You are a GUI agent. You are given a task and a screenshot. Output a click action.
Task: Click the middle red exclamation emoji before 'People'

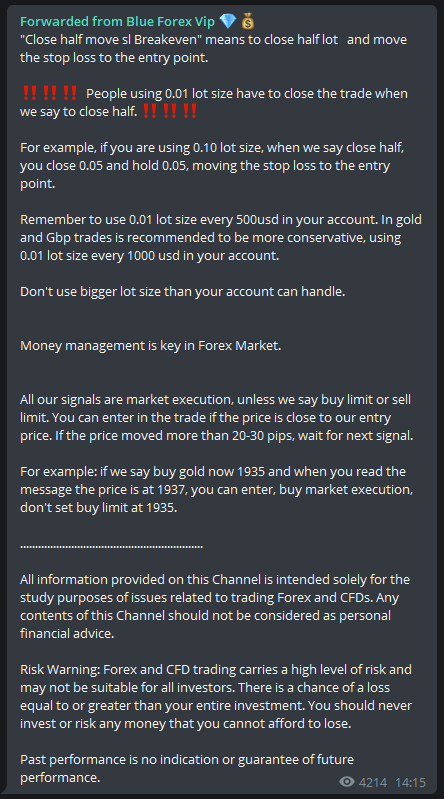(x=50, y=94)
